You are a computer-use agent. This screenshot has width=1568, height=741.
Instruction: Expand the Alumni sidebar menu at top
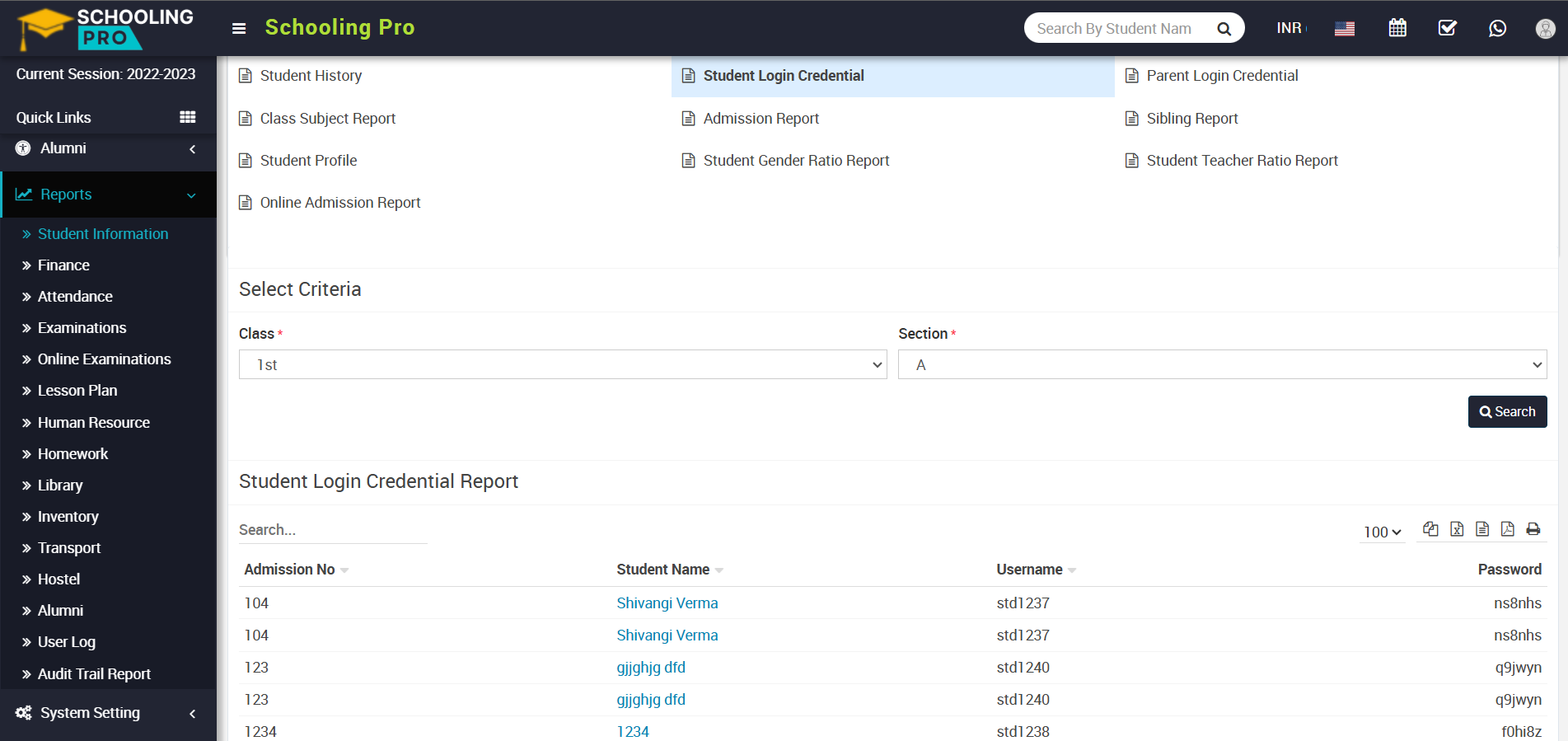coord(108,148)
